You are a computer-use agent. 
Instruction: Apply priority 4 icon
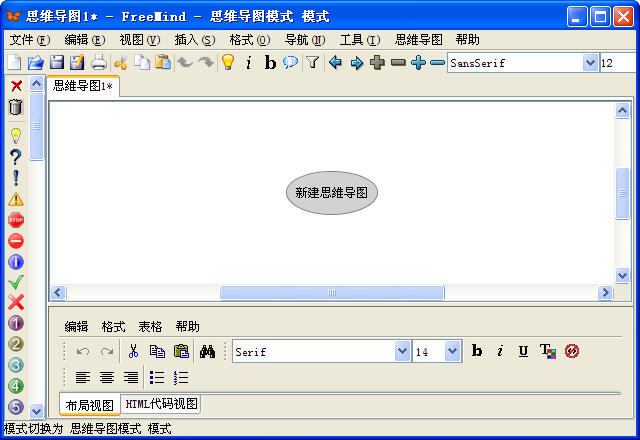(16, 386)
